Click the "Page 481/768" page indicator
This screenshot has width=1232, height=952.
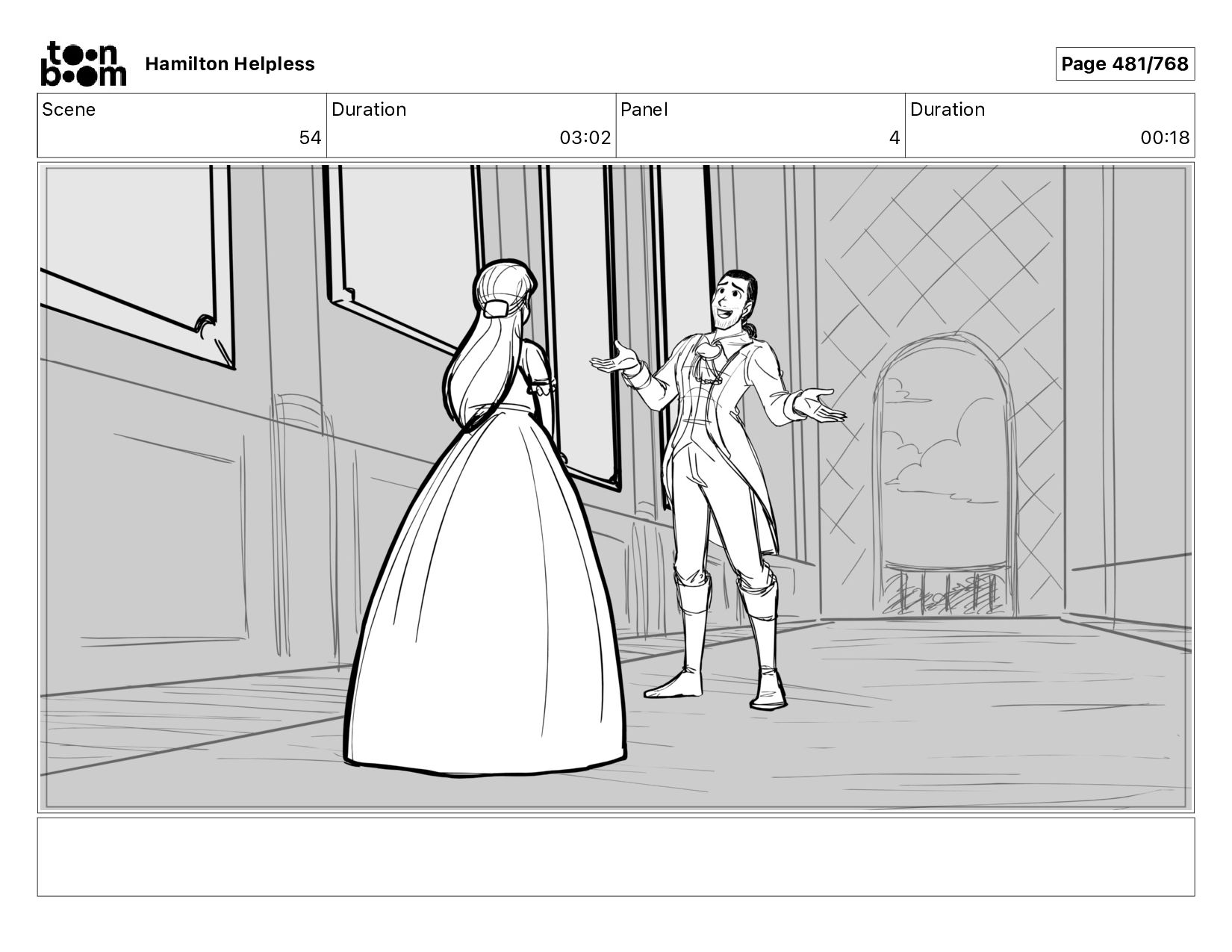[1124, 64]
